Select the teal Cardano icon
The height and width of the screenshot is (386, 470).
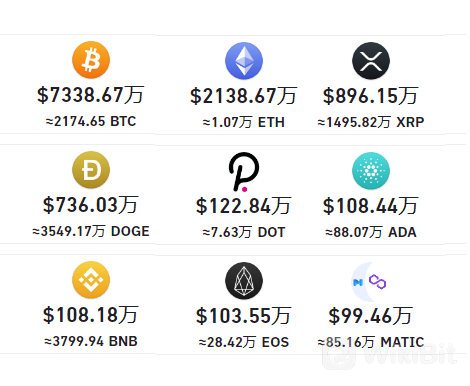pos(371,171)
